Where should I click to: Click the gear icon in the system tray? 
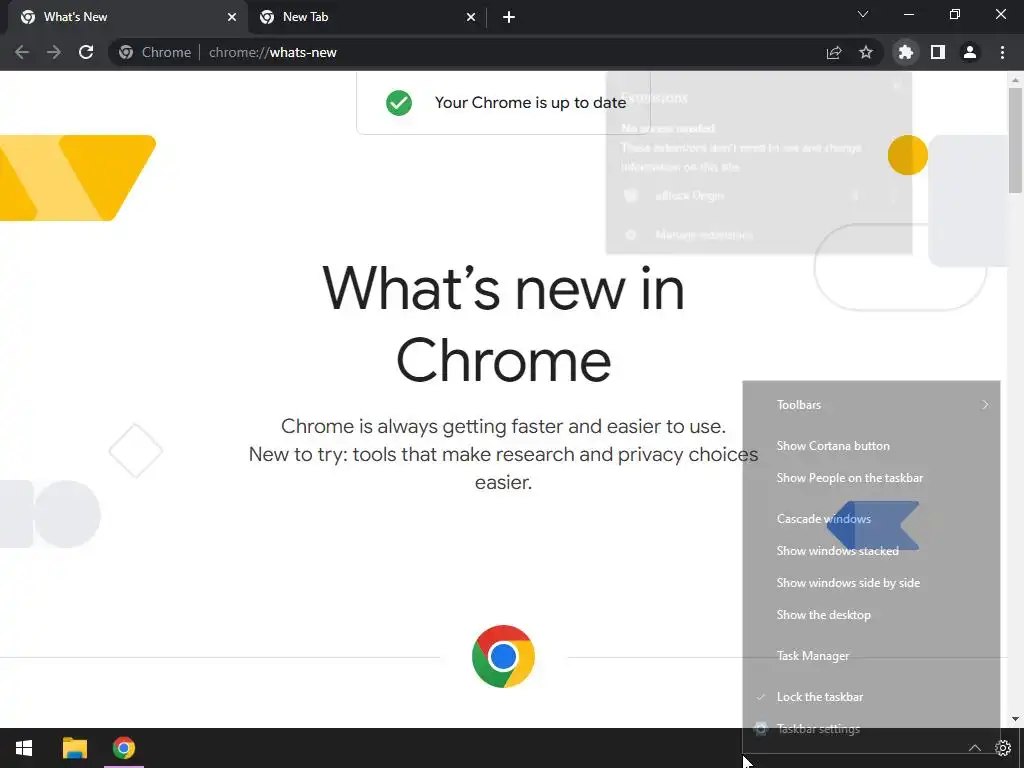point(1003,748)
